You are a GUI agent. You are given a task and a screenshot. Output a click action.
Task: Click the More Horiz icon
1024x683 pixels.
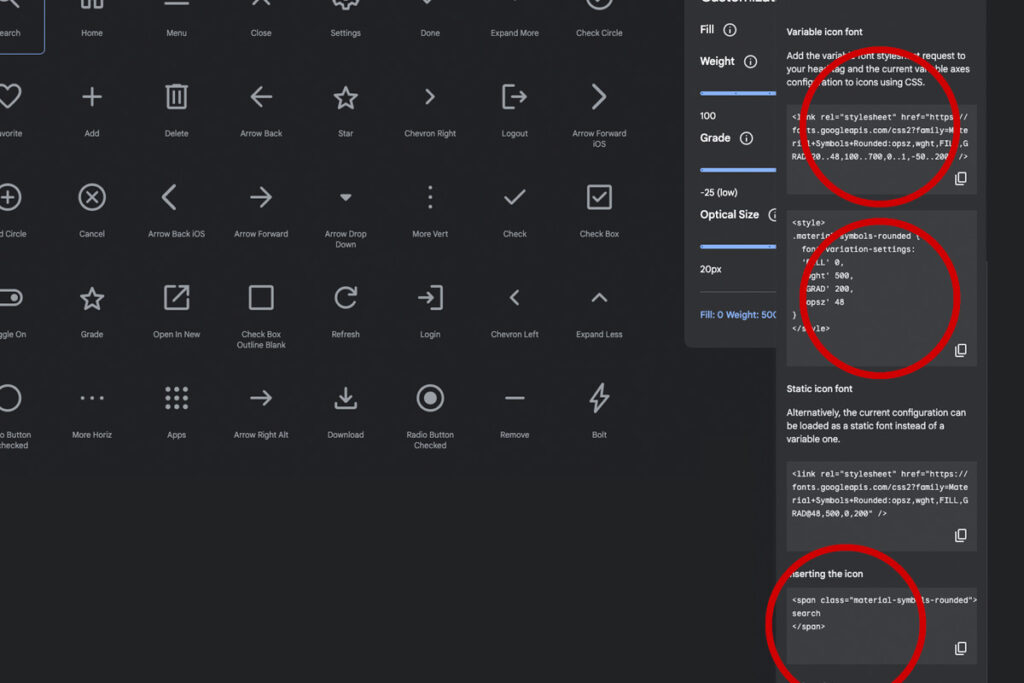(x=92, y=398)
